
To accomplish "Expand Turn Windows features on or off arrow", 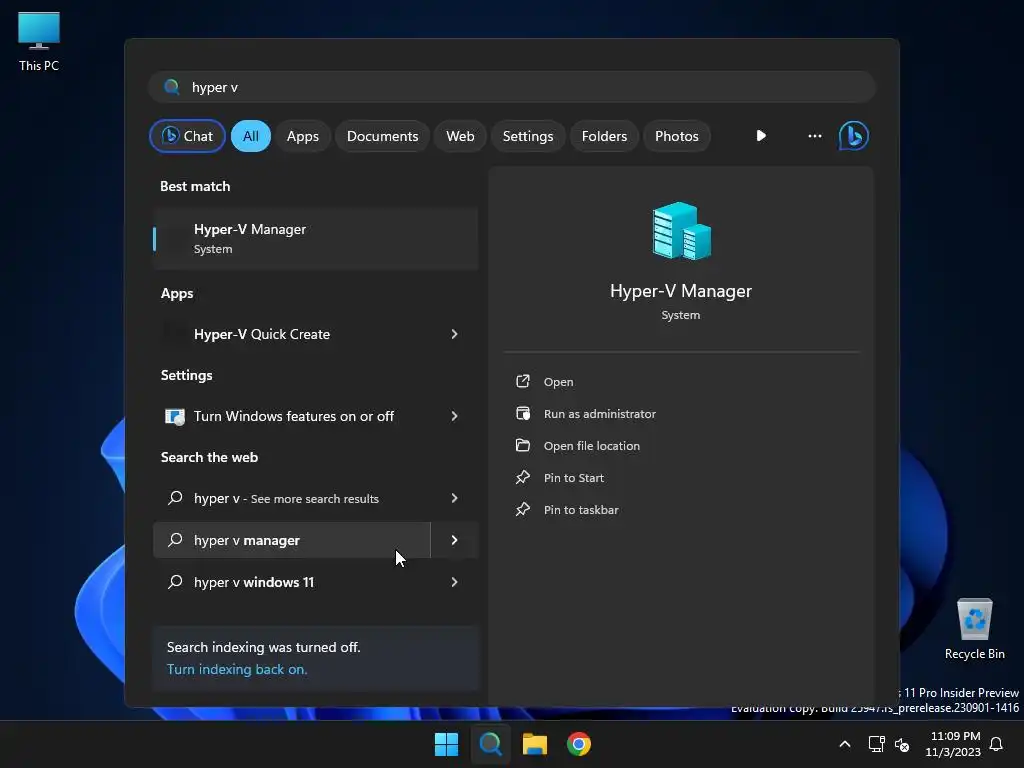I will tap(455, 416).
